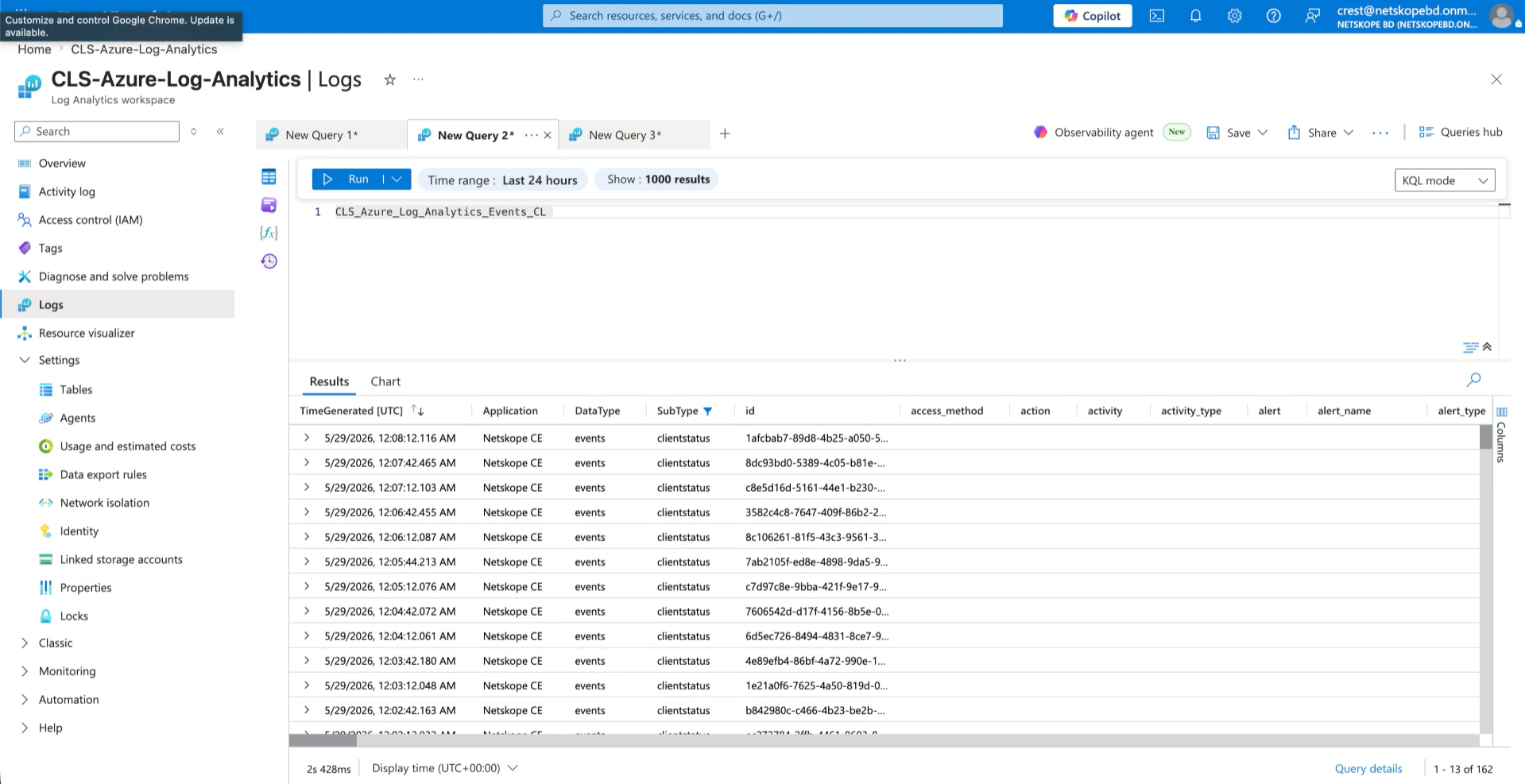
Task: Open the Query details link
Action: pos(1368,769)
